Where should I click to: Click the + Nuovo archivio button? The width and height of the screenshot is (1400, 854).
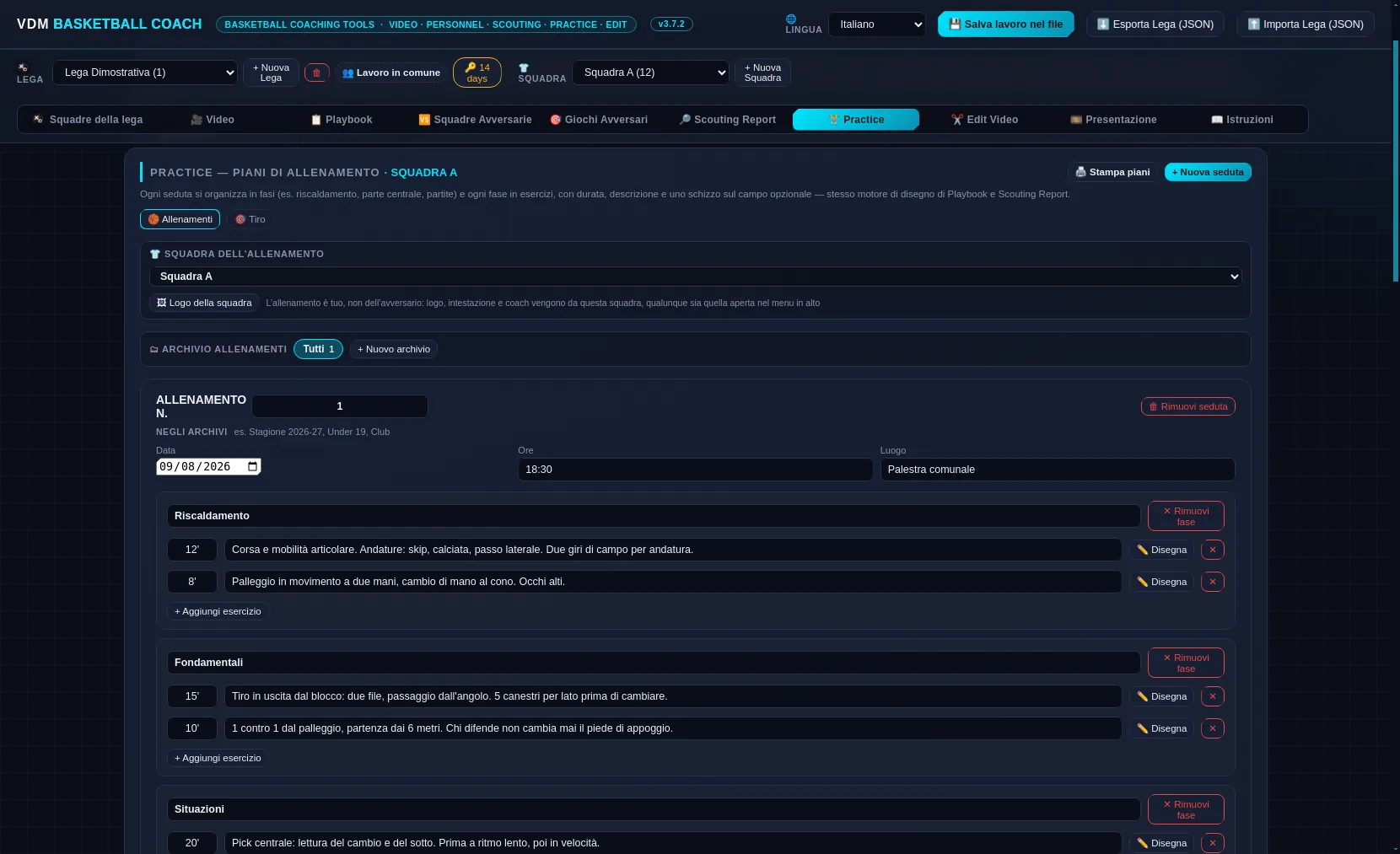point(394,349)
